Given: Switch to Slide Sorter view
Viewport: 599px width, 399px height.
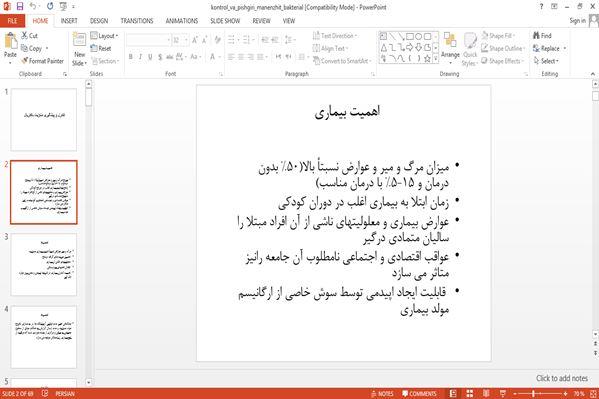Looking at the screenshot, I should click(x=469, y=394).
